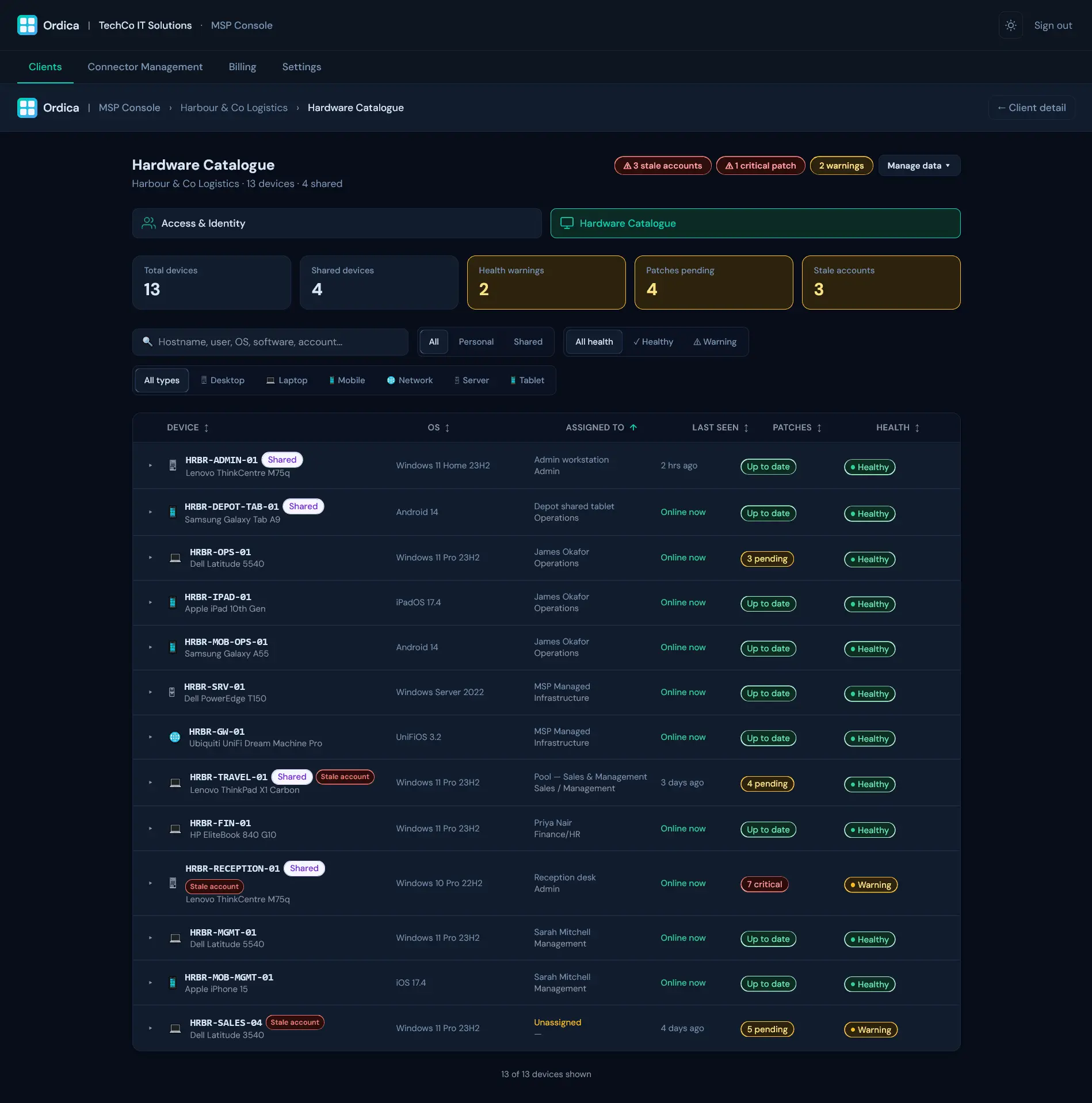Click the 1 critical patch alert
Image resolution: width=1092 pixels, height=1103 pixels.
pos(761,166)
